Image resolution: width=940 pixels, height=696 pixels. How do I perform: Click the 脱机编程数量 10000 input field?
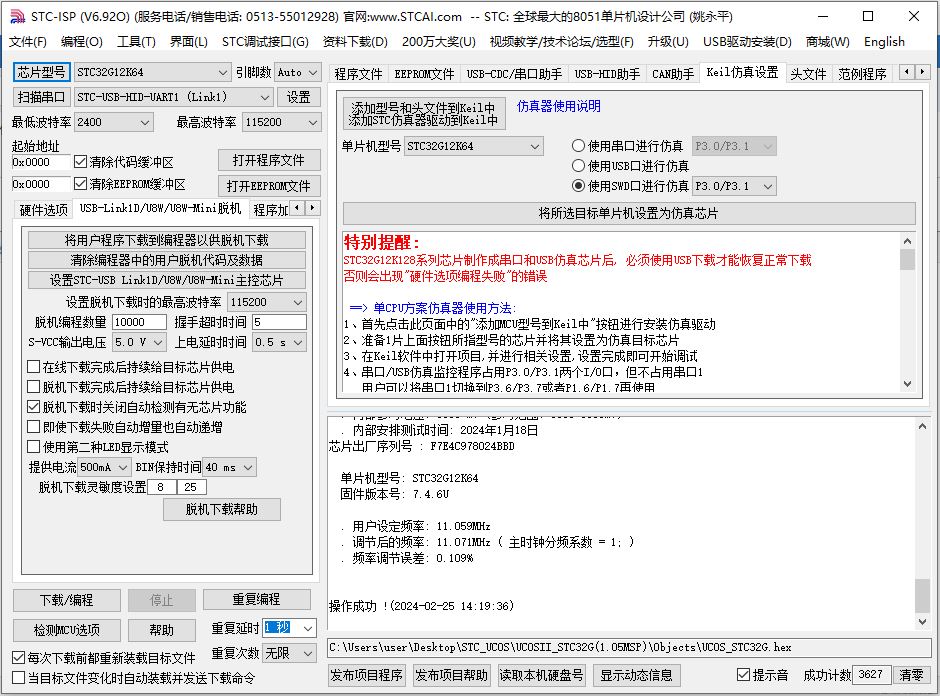139,322
